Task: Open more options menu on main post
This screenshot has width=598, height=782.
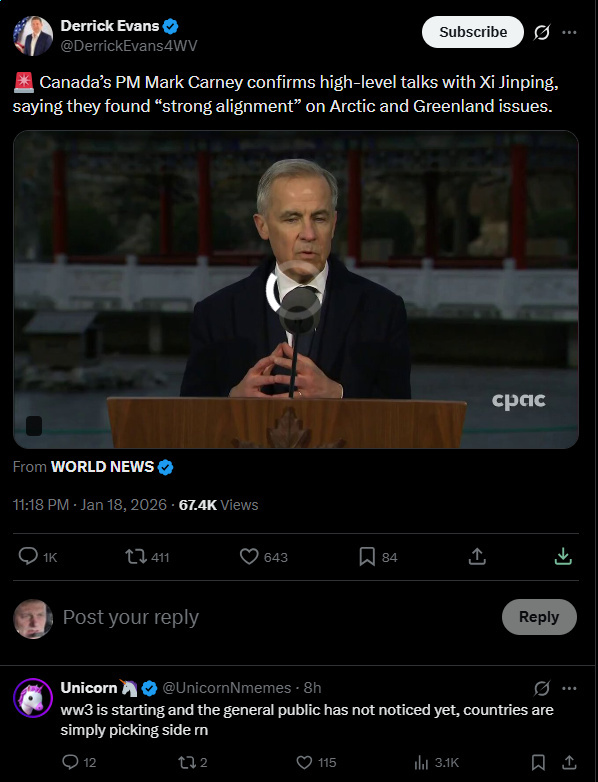Action: tap(569, 32)
